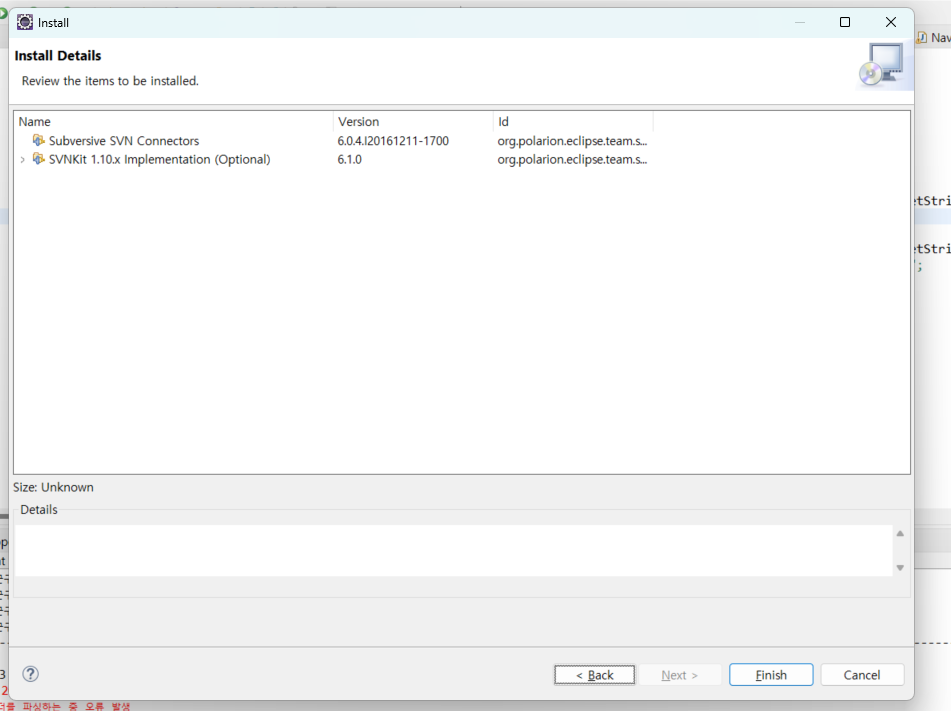Click version 6.0.4.I20161211-1700 cell
The width and height of the screenshot is (951, 711).
point(393,141)
